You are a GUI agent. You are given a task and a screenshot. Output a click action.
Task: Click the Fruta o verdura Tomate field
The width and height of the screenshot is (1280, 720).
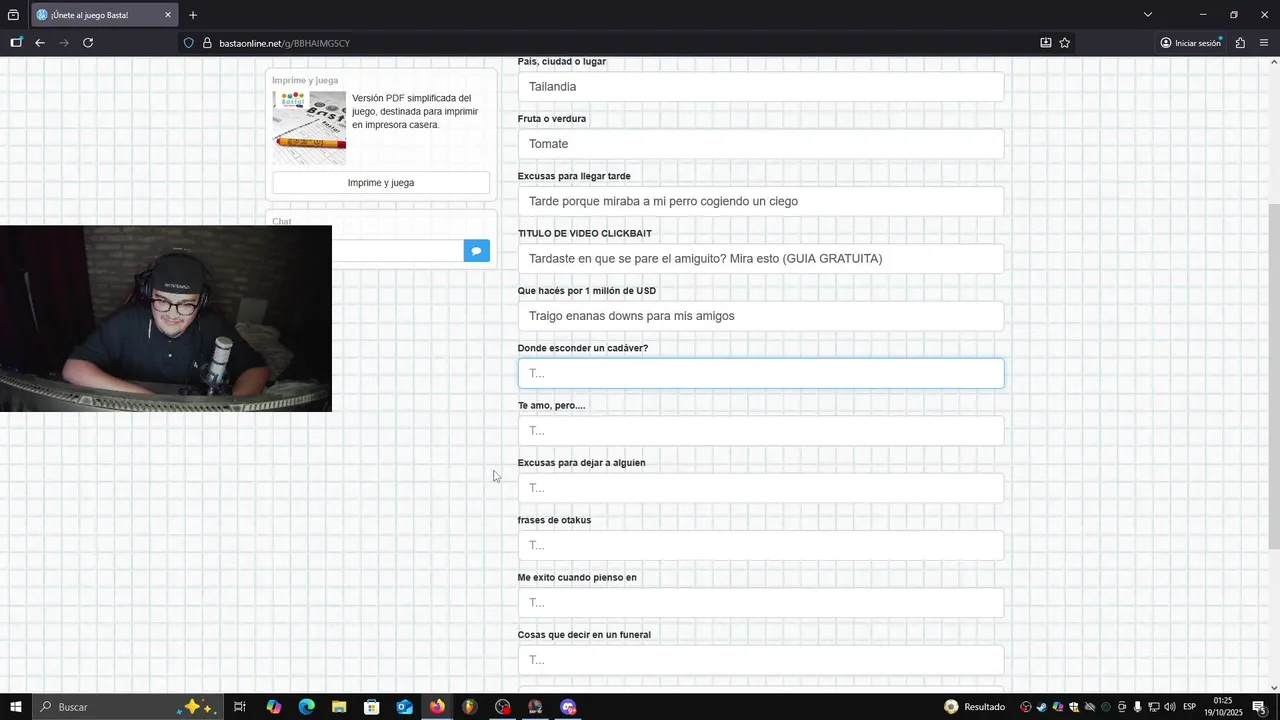click(x=761, y=144)
